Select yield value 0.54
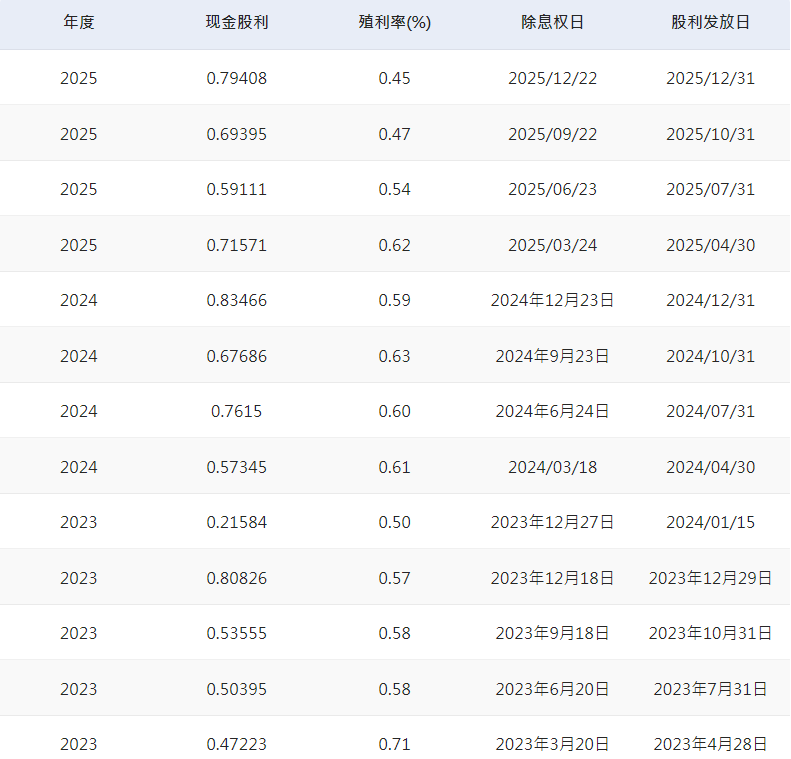Viewport: 791px width, 759px height. [394, 189]
